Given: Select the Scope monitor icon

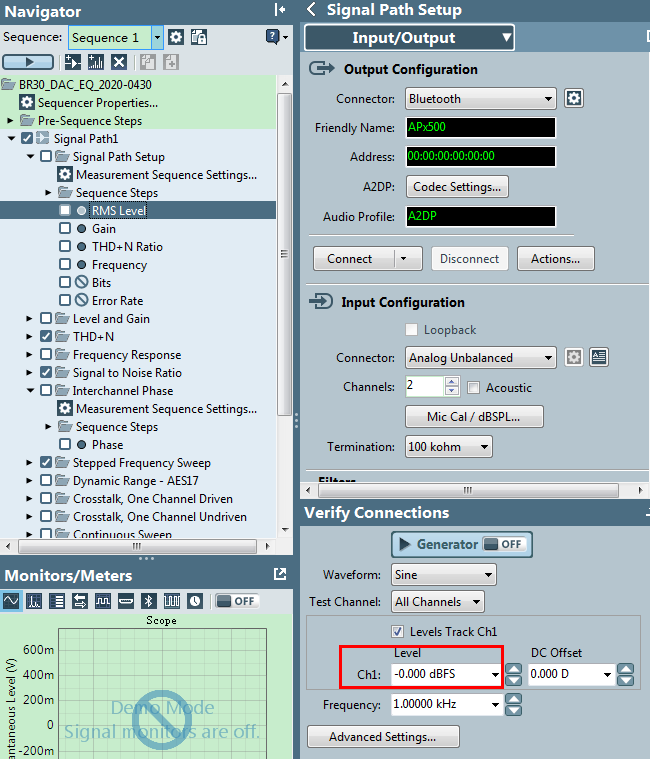Looking at the screenshot, I should coord(11,601).
